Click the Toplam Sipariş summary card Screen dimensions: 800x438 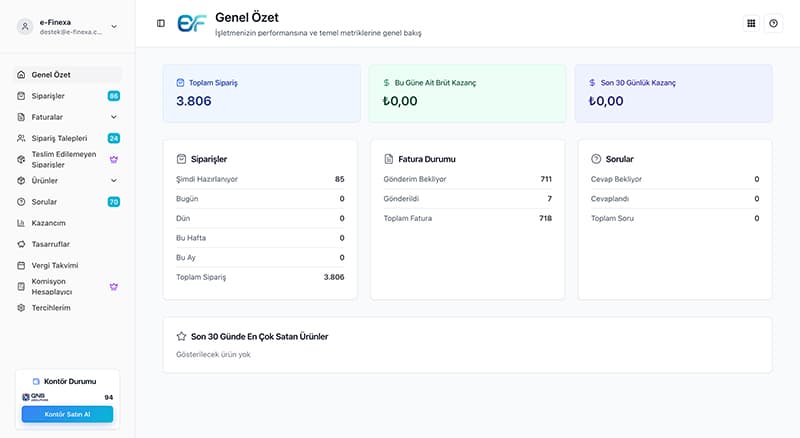(262, 93)
